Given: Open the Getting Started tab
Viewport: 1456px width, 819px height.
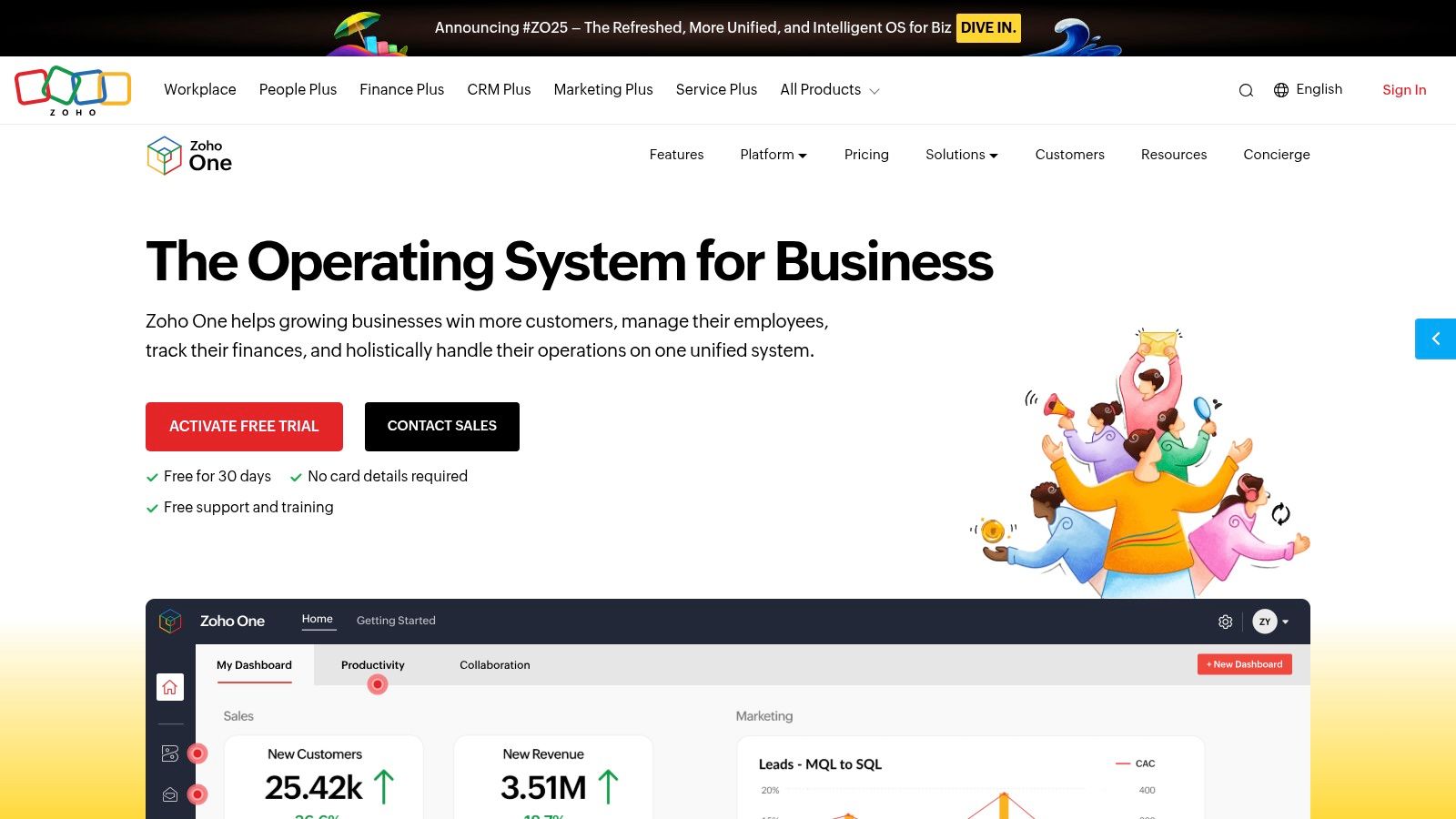Looking at the screenshot, I should click(396, 621).
